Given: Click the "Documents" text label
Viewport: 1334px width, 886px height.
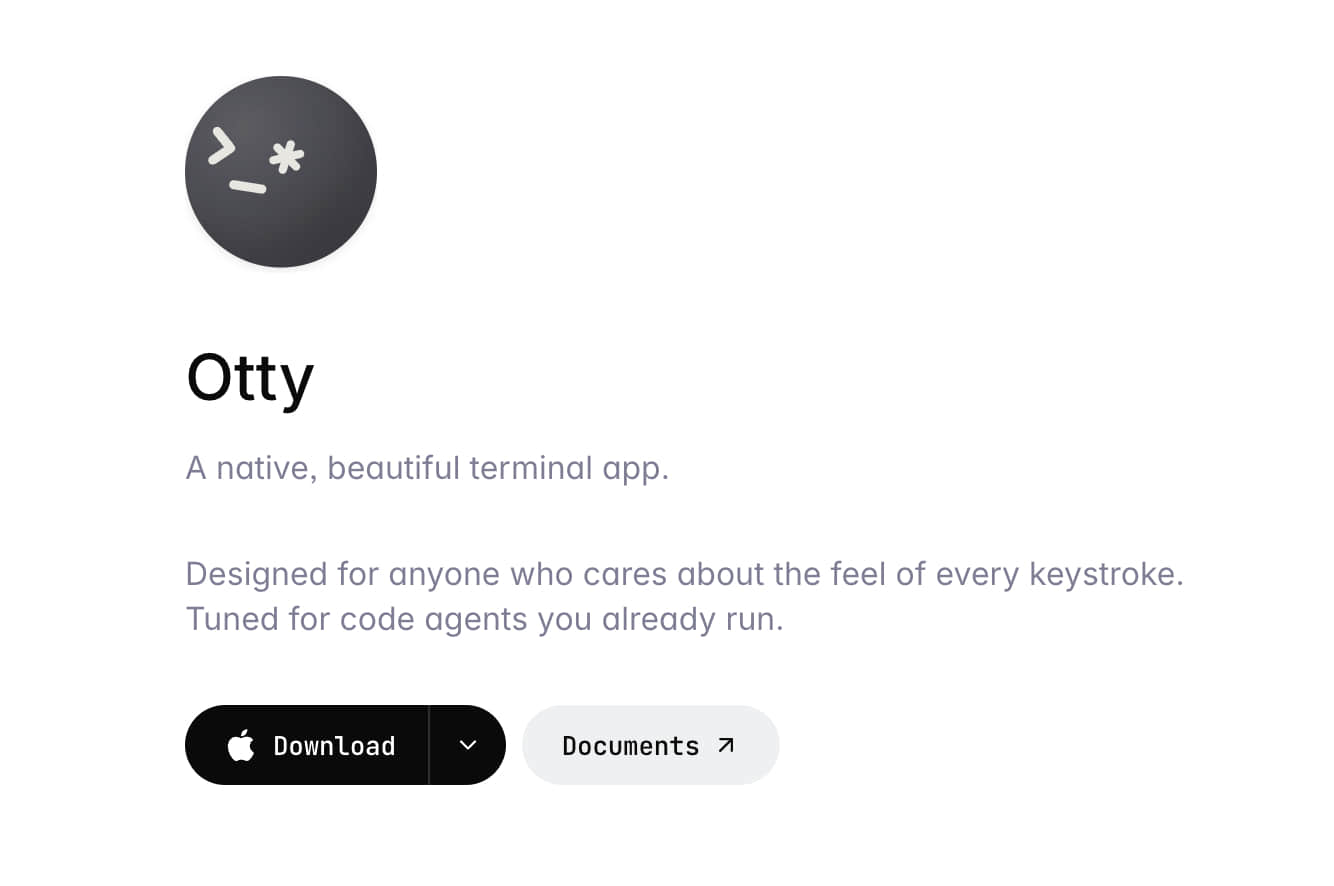Looking at the screenshot, I should [x=631, y=746].
